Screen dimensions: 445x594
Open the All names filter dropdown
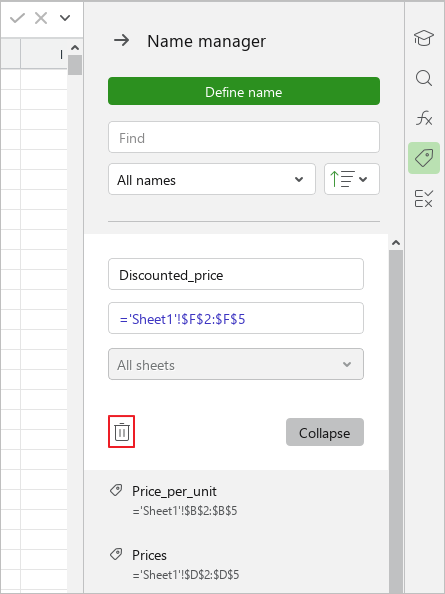pos(212,179)
